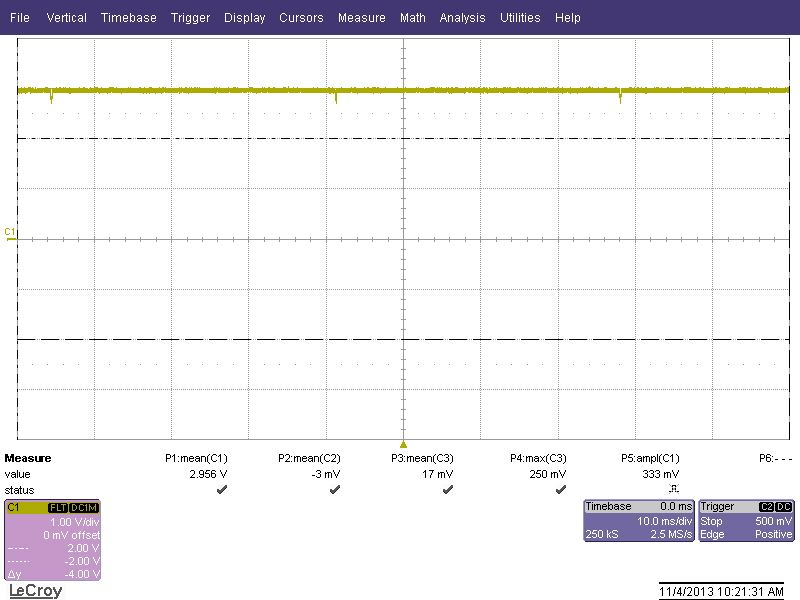Select the P5:ampl(C1) measurement header
The width and height of the screenshot is (800, 600).
coord(650,458)
